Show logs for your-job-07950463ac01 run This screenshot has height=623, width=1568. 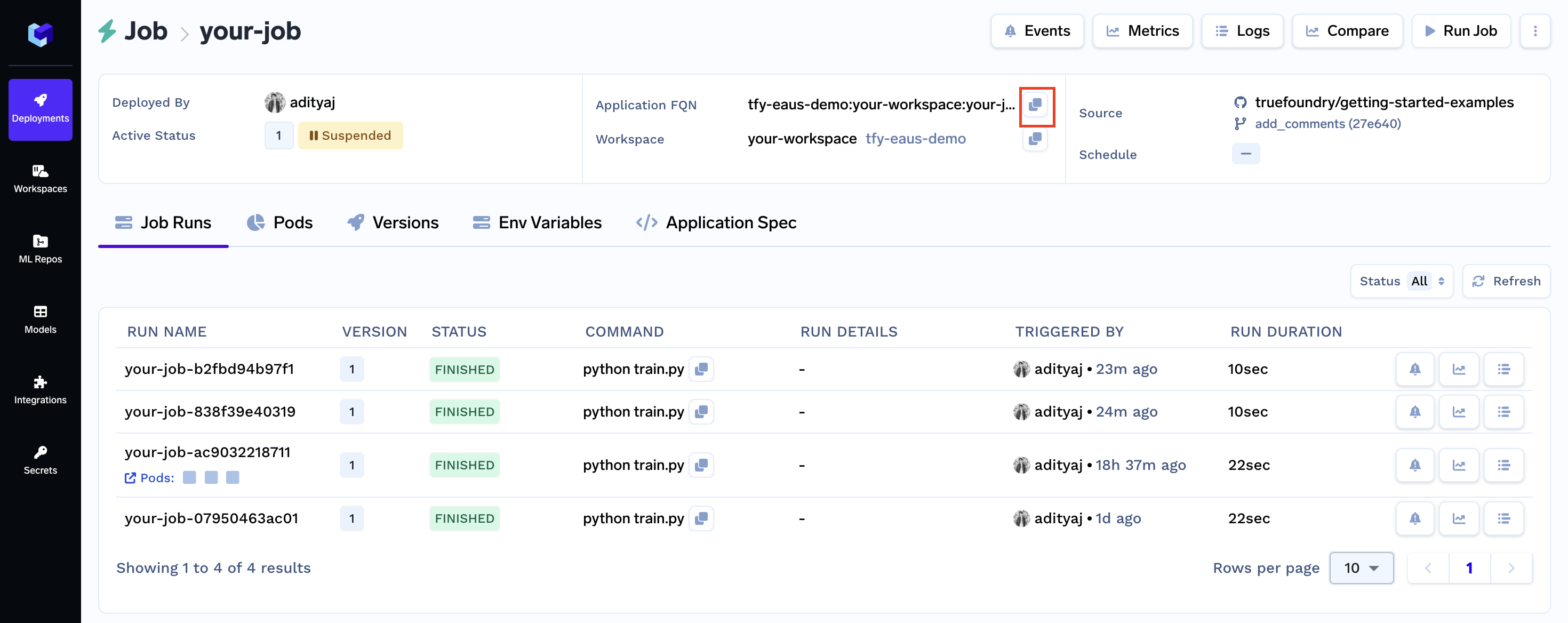coord(1503,518)
